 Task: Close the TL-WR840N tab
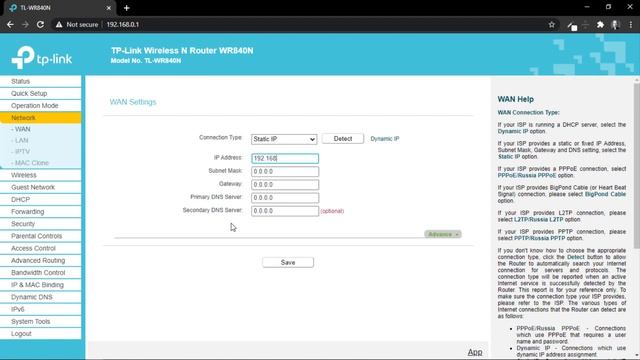pyautogui.click(x=109, y=8)
